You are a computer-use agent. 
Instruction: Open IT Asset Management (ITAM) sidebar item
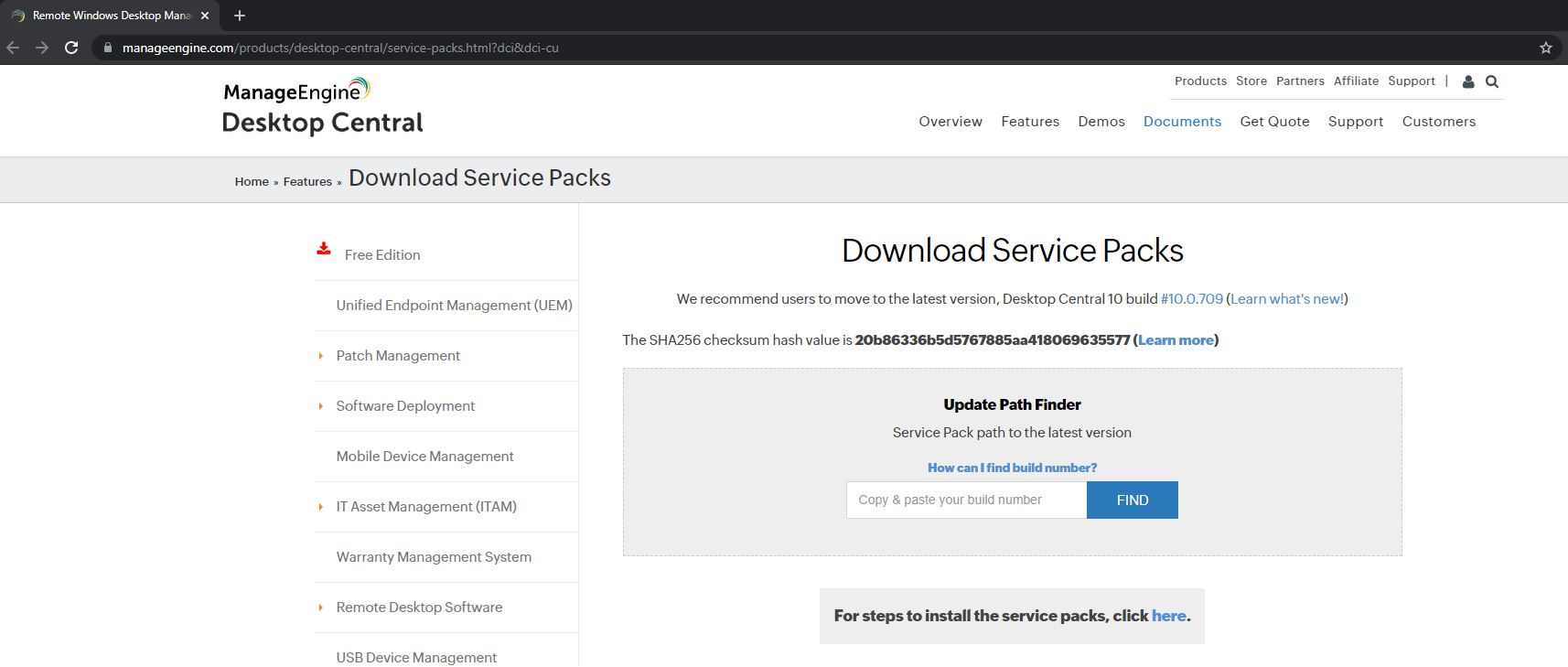[x=426, y=507]
